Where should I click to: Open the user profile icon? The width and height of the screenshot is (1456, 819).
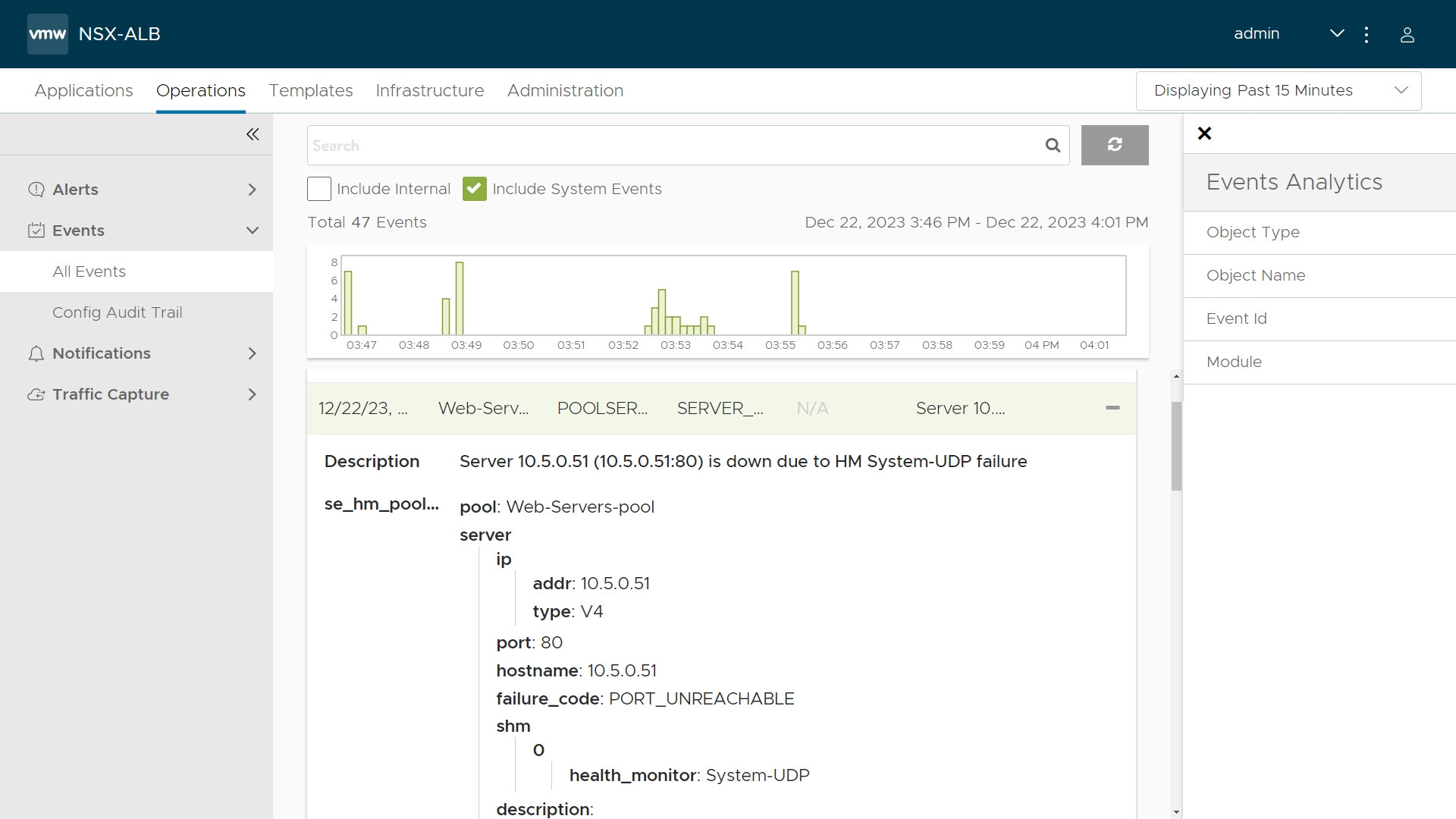1407,35
